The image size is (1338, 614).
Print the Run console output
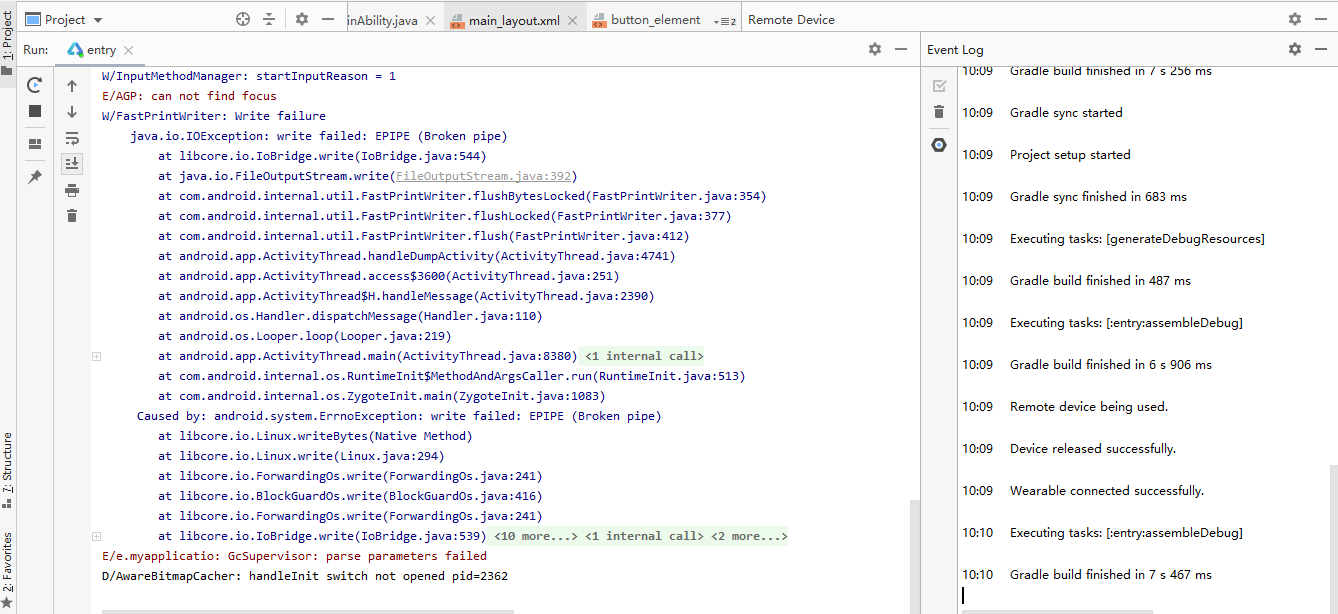click(72, 190)
